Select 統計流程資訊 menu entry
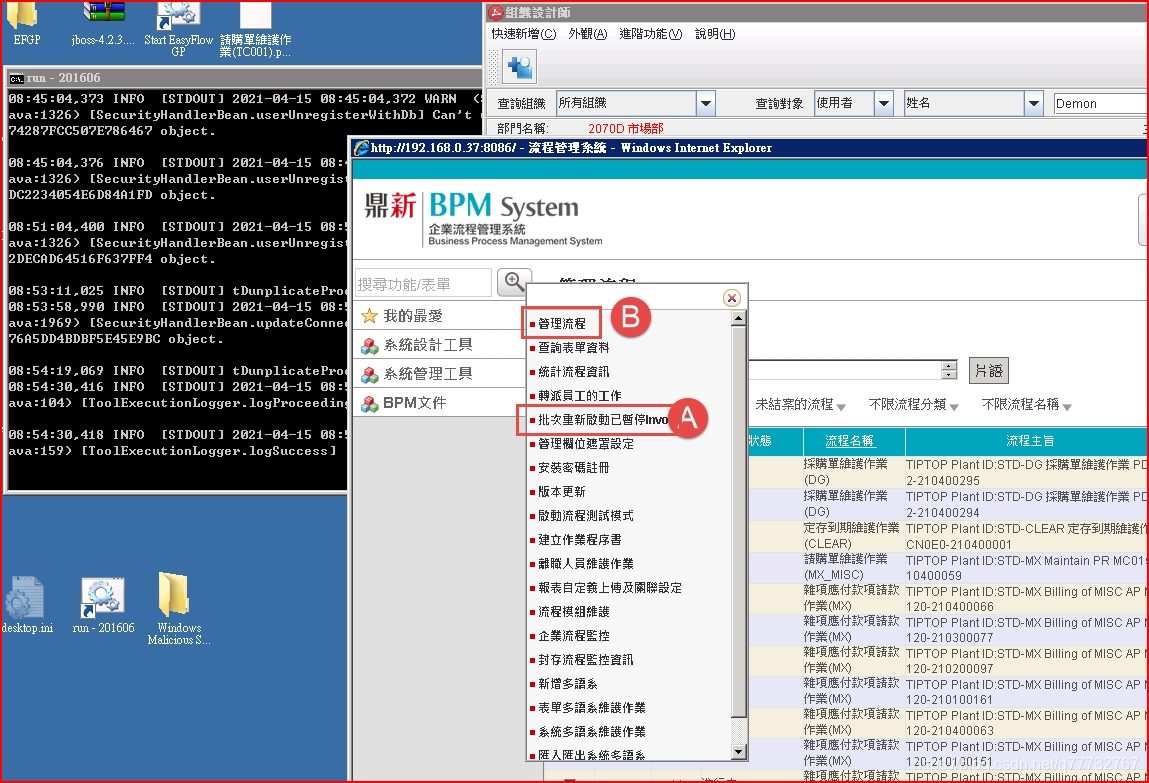This screenshot has height=783, width=1149. pos(574,371)
